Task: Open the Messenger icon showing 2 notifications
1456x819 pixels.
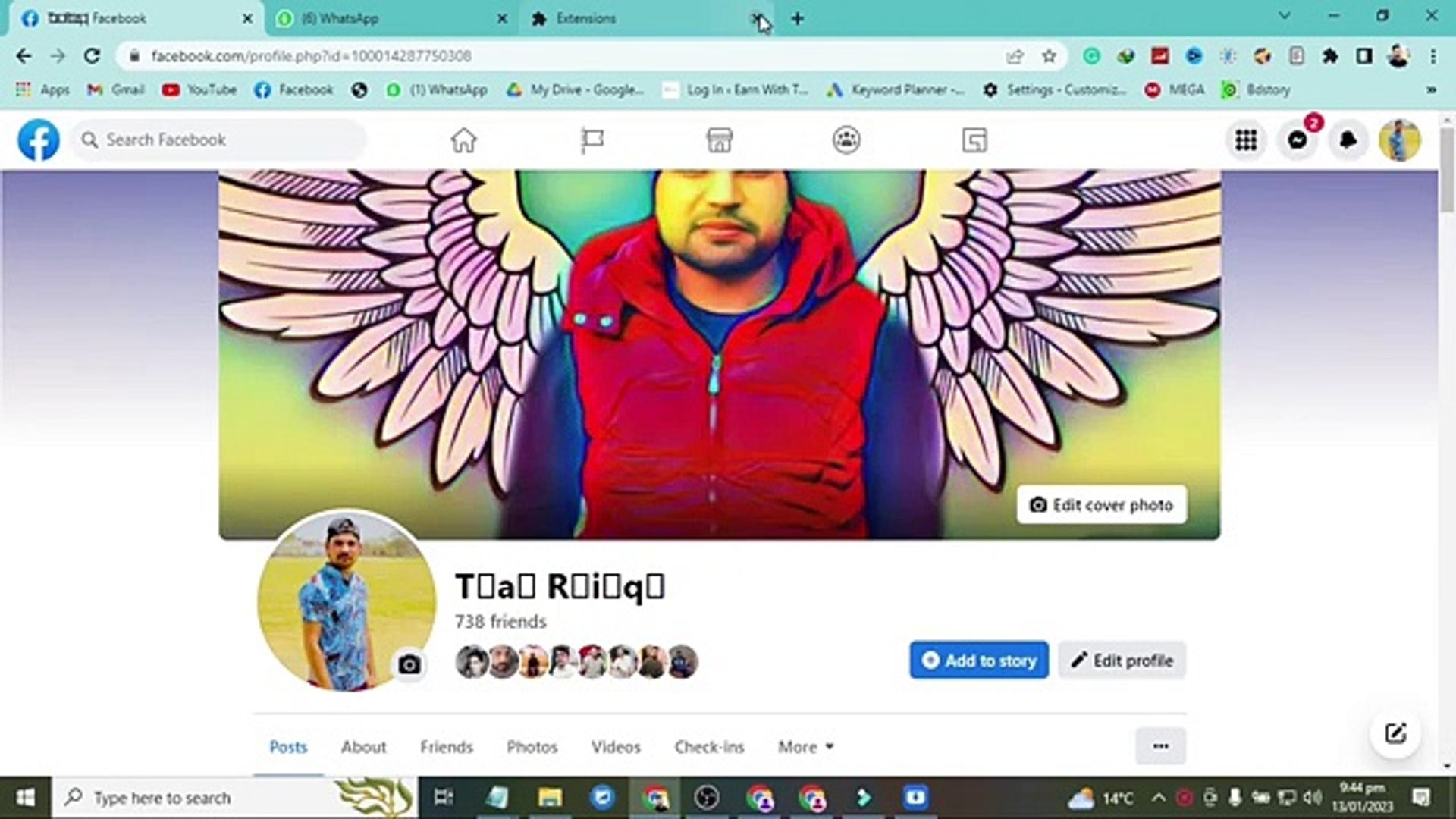Action: tap(1298, 140)
